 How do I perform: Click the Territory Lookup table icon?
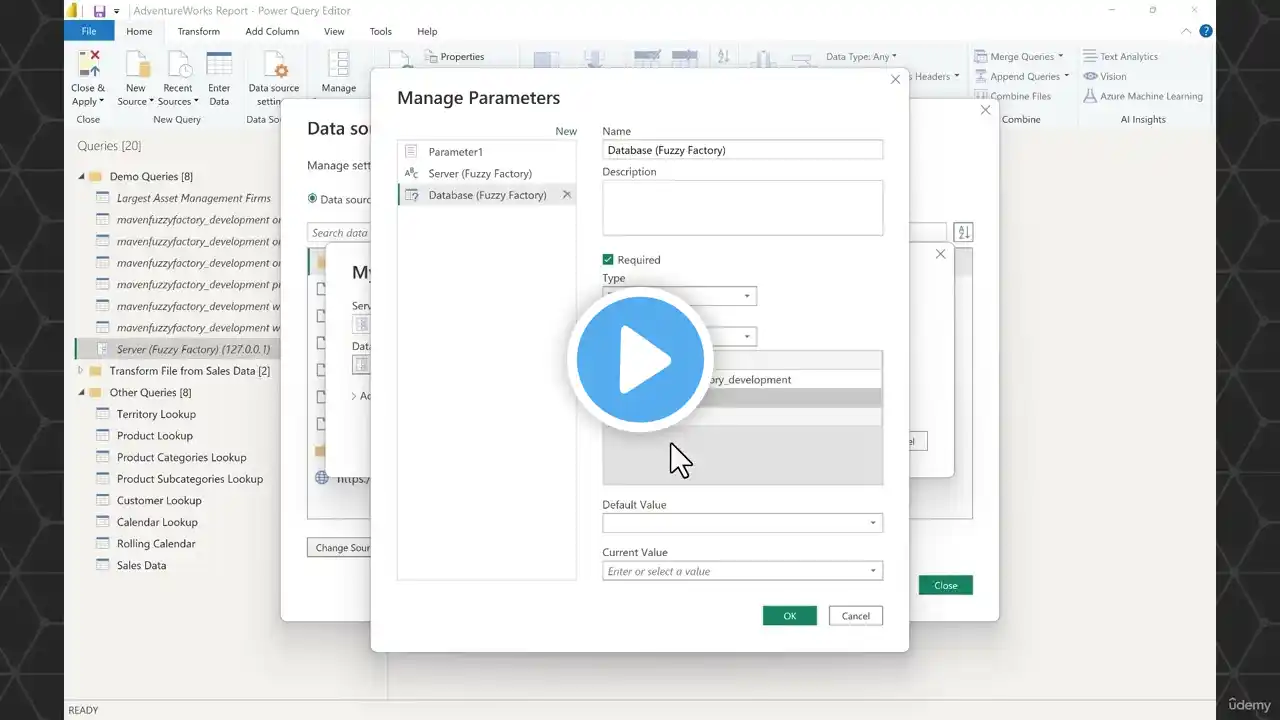pos(102,414)
